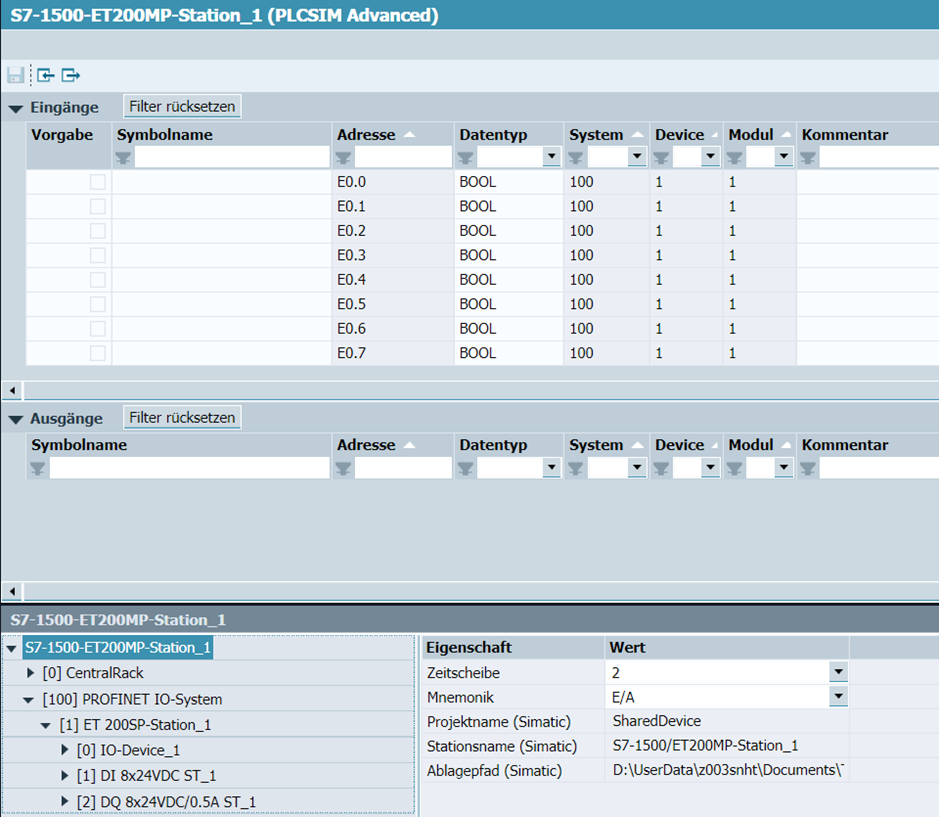Click Filter rücksetzen button in Eingänge
Viewport: 939px width, 817px height.
click(x=182, y=107)
